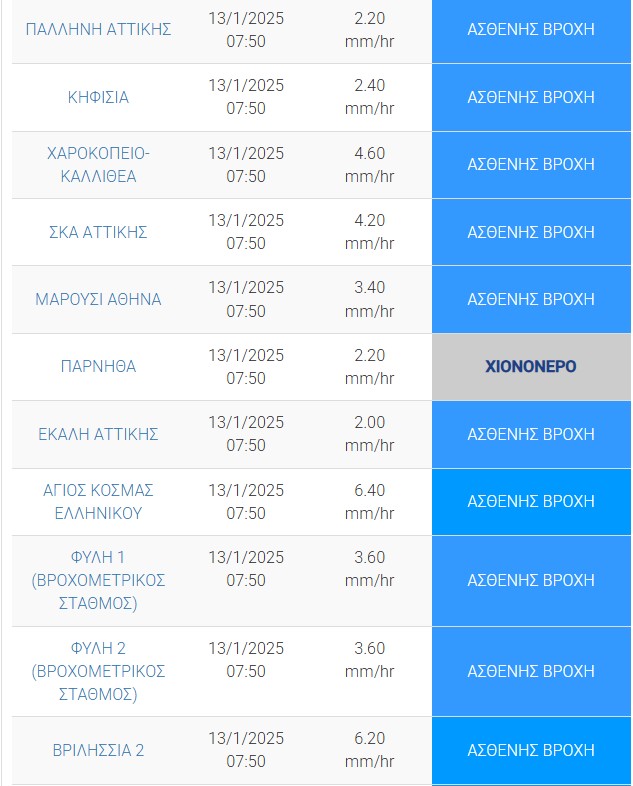Select the ΣΚΑ ΑΤΤΙΚΗΣ station link
Image resolution: width=633 pixels, height=786 pixels.
point(98,232)
